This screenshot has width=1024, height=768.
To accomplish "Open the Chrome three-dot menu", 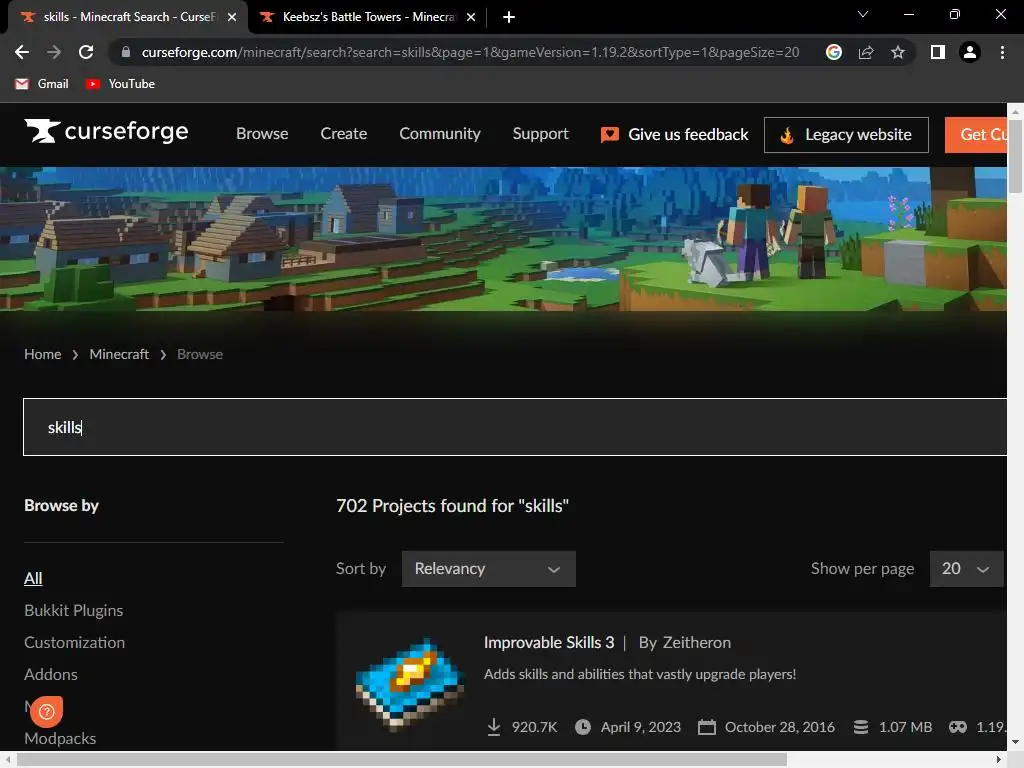I will click(x=1002, y=52).
